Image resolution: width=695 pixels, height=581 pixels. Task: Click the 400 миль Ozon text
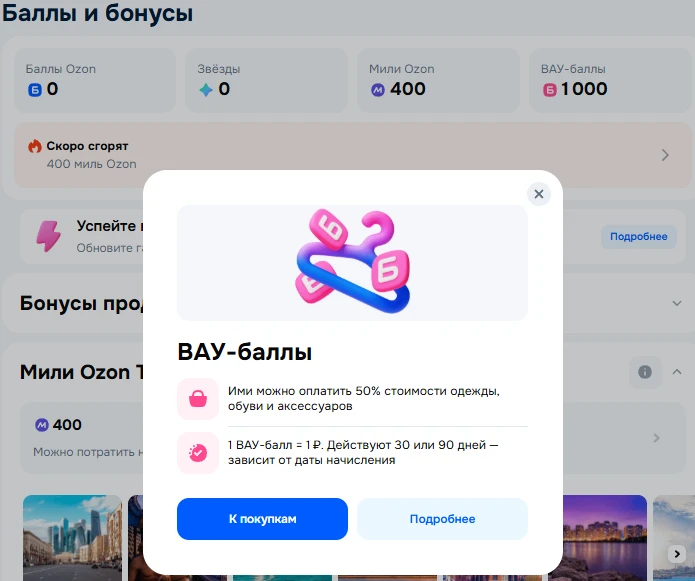[92, 164]
